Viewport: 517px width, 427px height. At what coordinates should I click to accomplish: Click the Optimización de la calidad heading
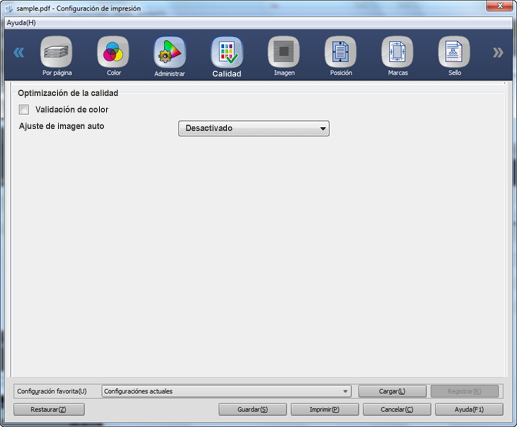(68, 93)
